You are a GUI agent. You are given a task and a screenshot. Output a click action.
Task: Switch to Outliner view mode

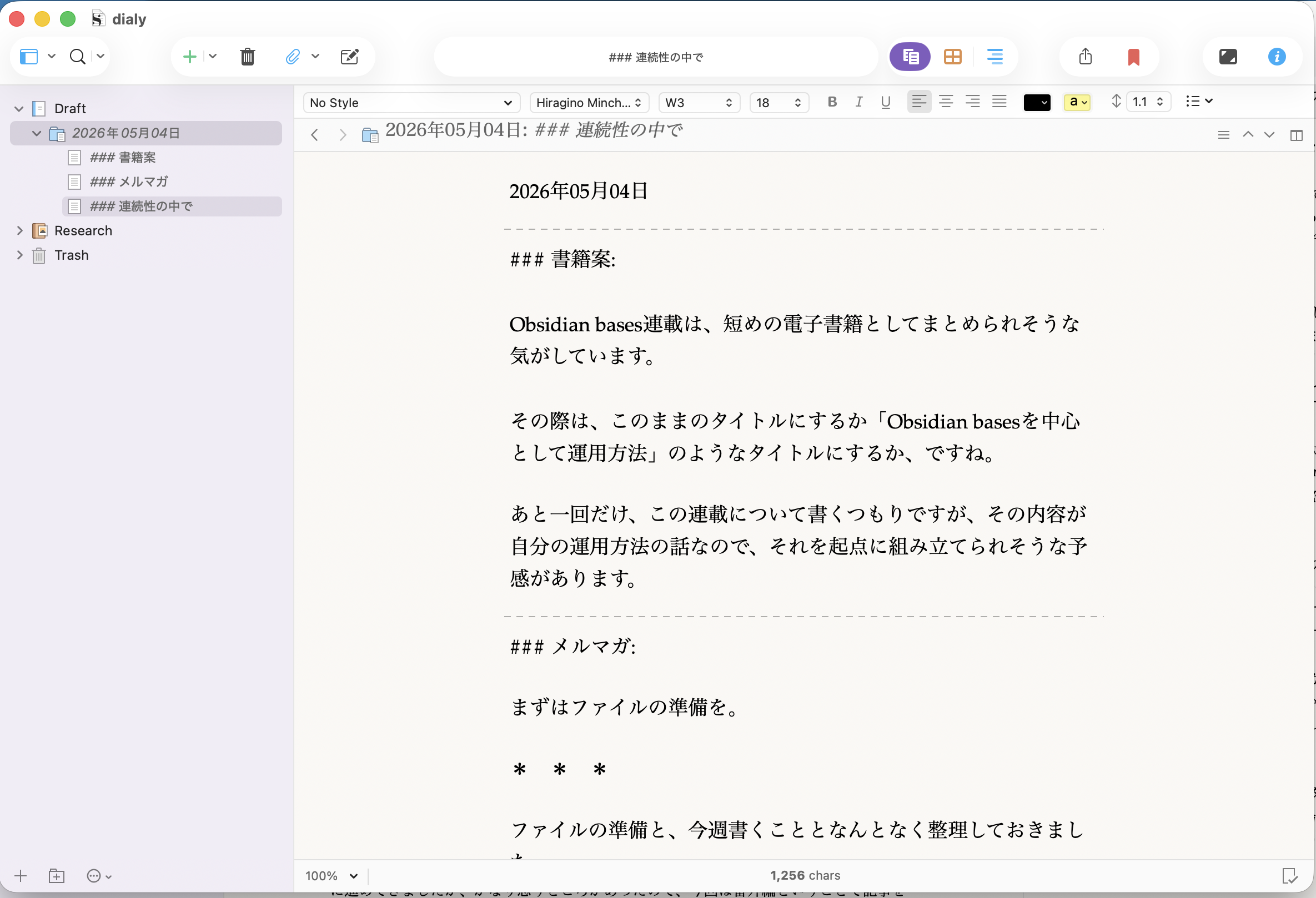point(994,57)
